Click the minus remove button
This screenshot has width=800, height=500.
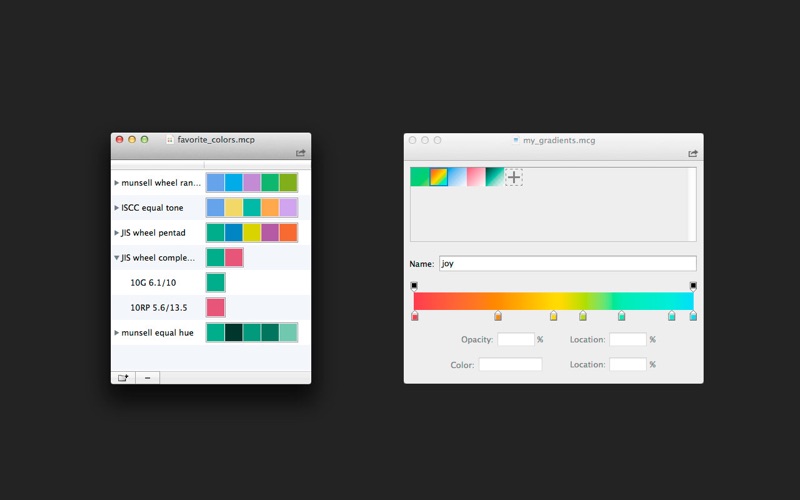[148, 378]
